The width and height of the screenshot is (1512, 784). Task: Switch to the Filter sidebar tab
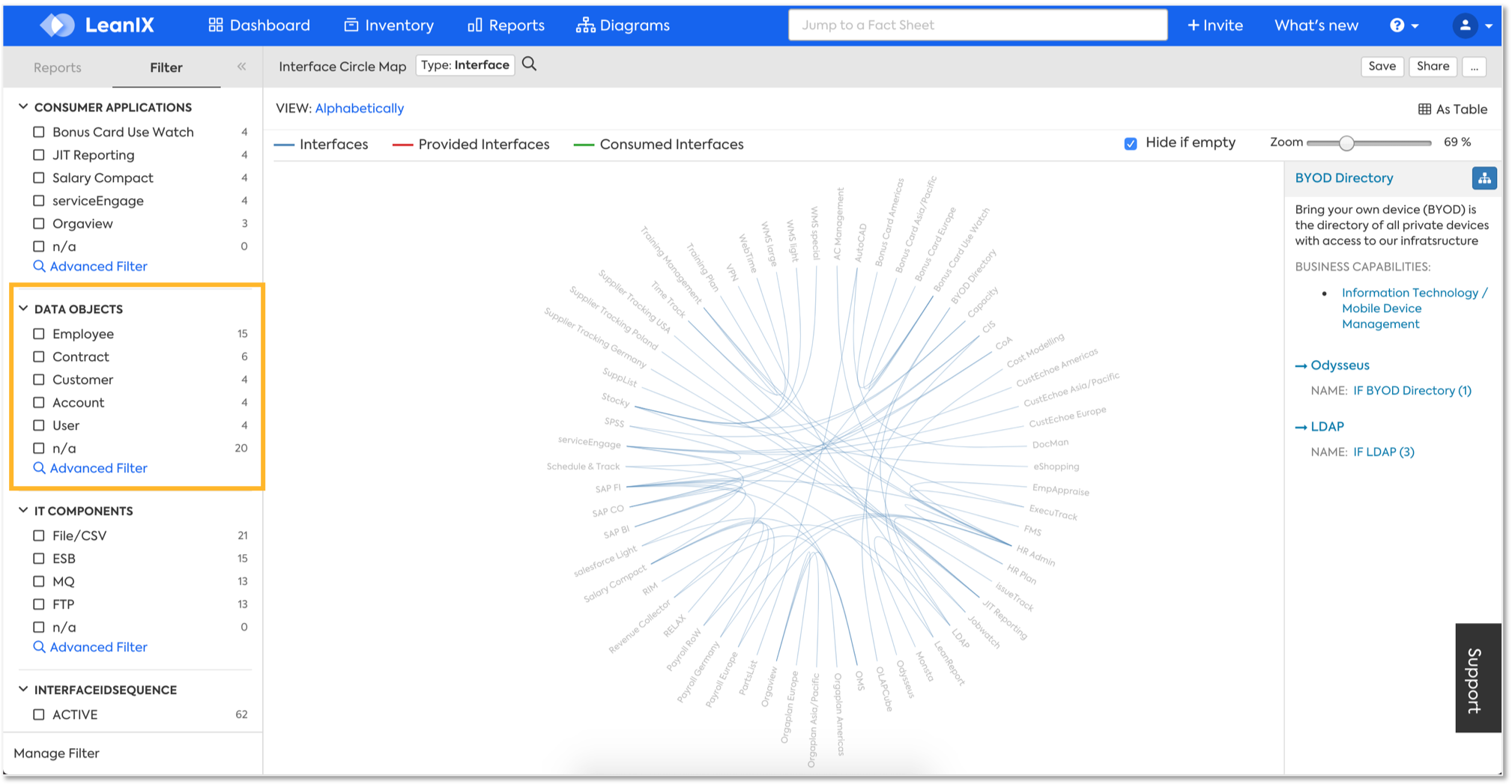(x=166, y=67)
